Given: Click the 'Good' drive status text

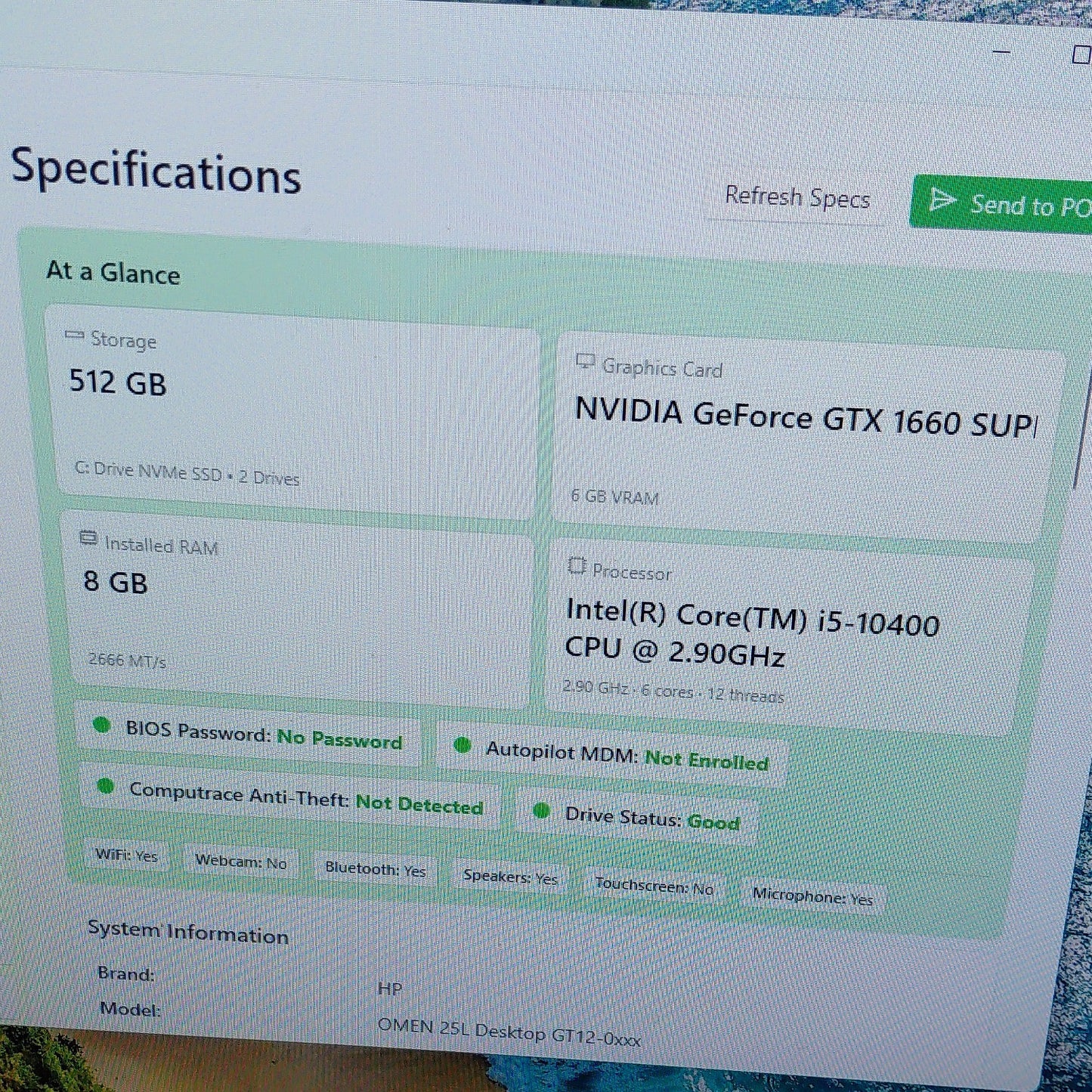Looking at the screenshot, I should tap(713, 821).
